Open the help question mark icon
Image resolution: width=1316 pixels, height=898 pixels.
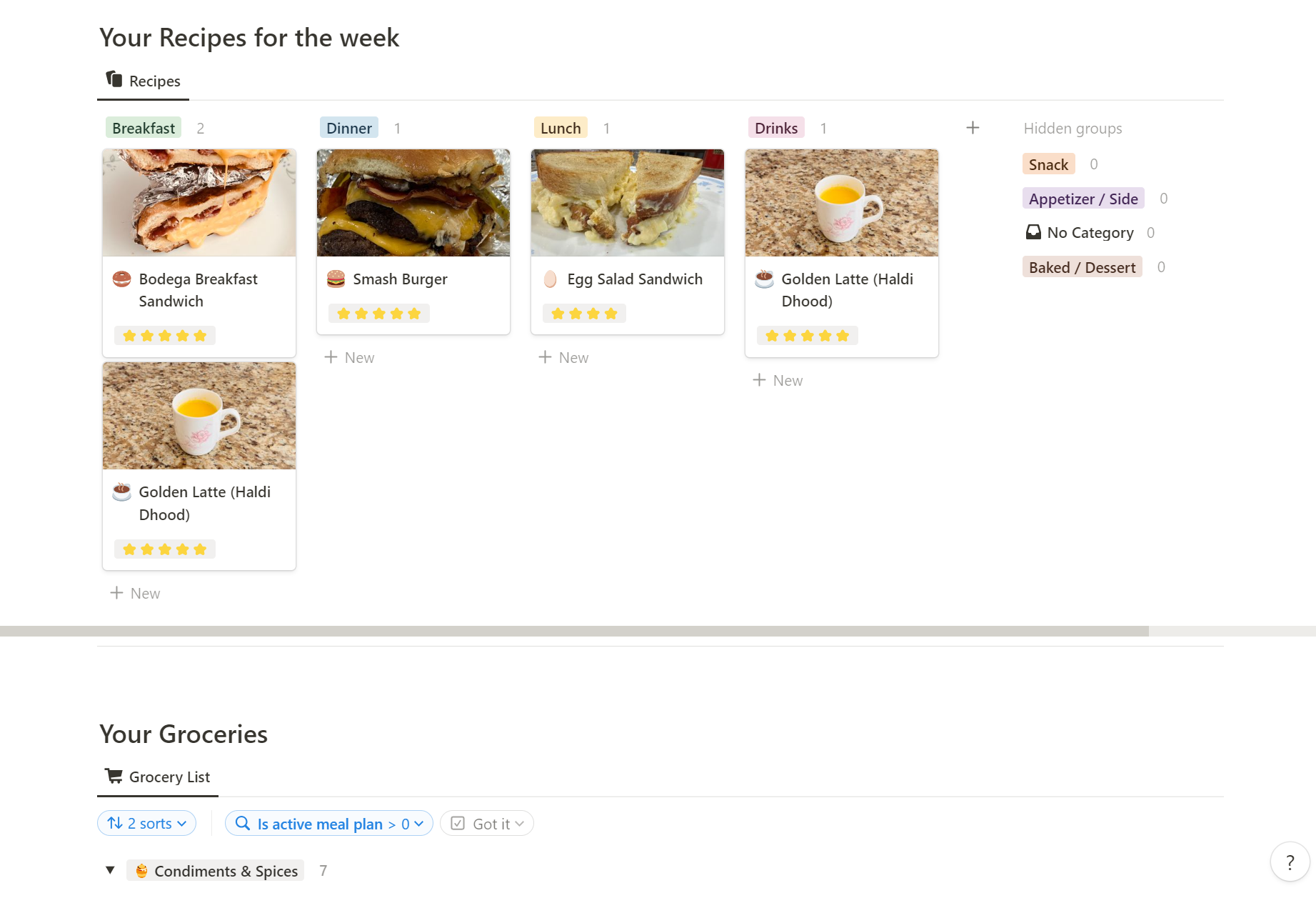tap(1290, 862)
